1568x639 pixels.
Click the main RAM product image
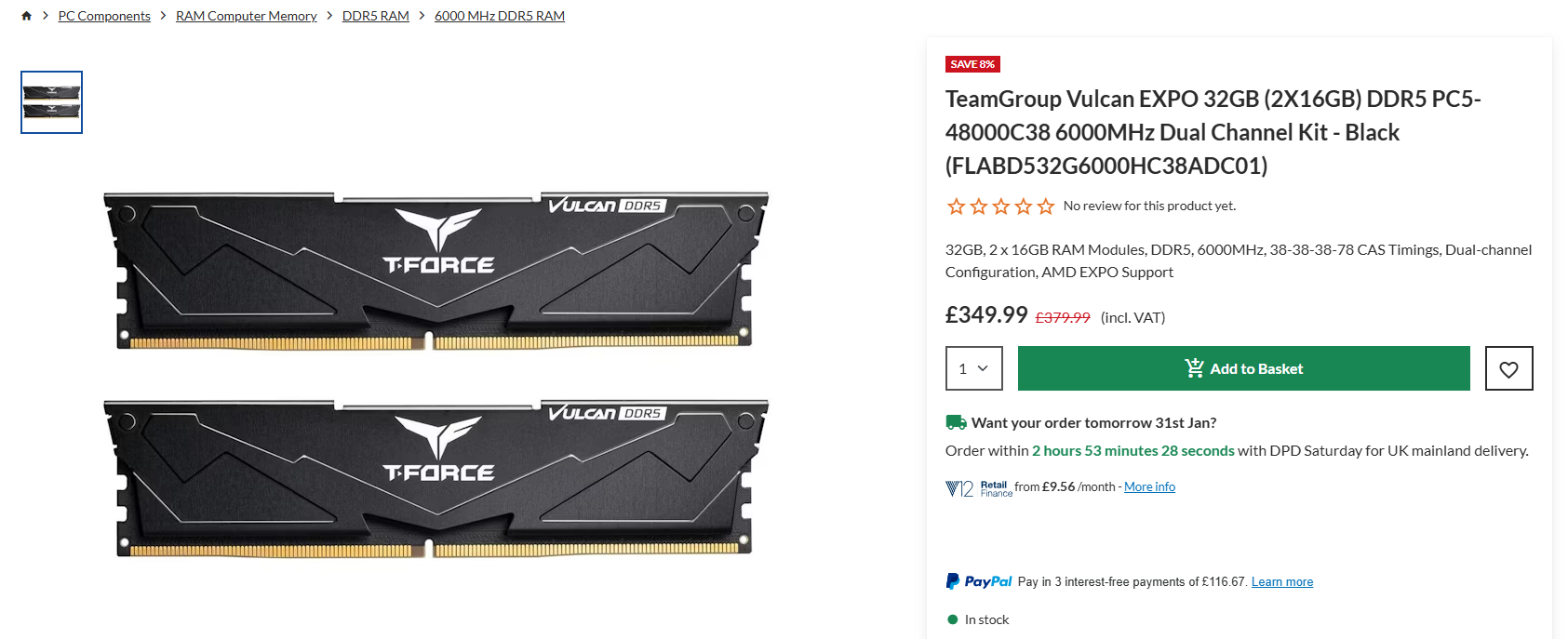[436, 372]
